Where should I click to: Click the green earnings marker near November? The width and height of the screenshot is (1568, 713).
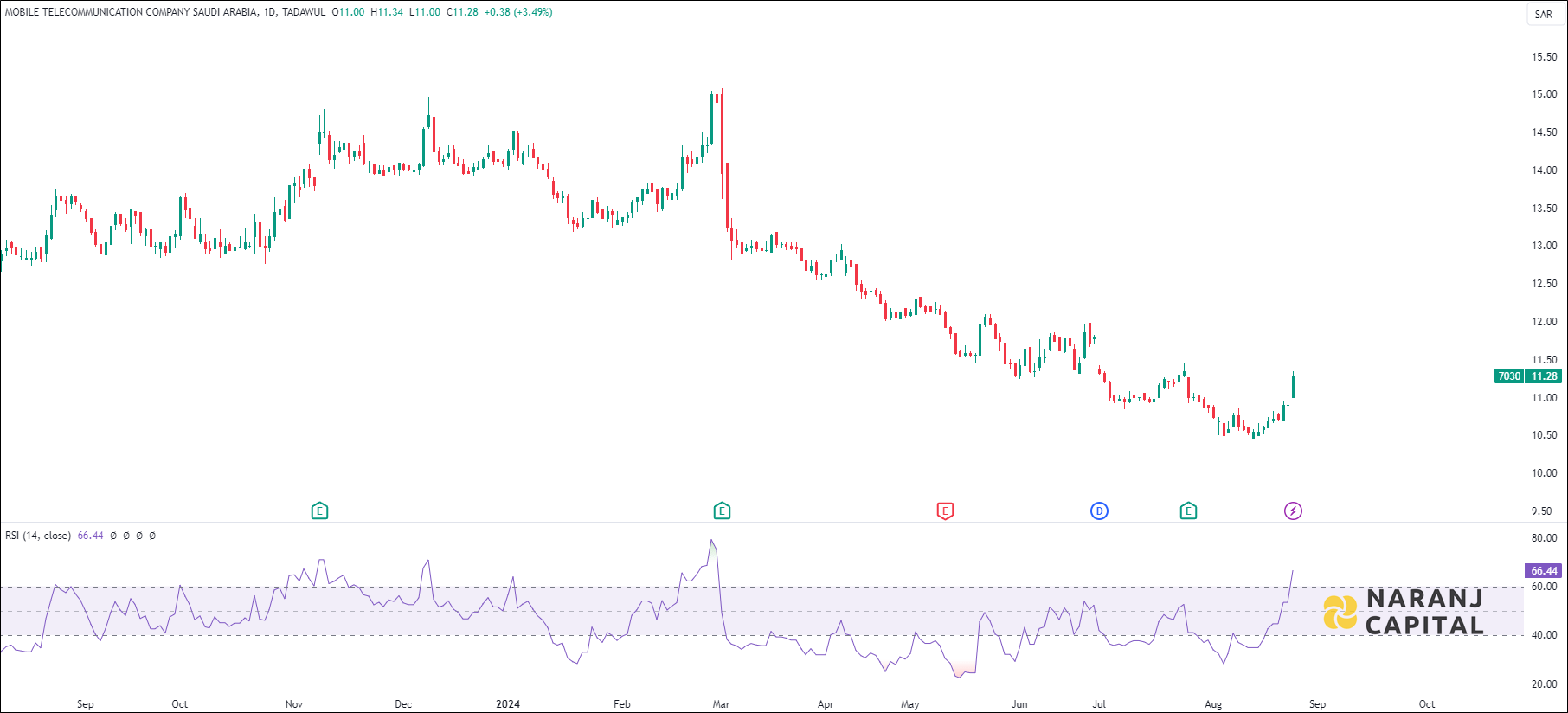[x=319, y=511]
